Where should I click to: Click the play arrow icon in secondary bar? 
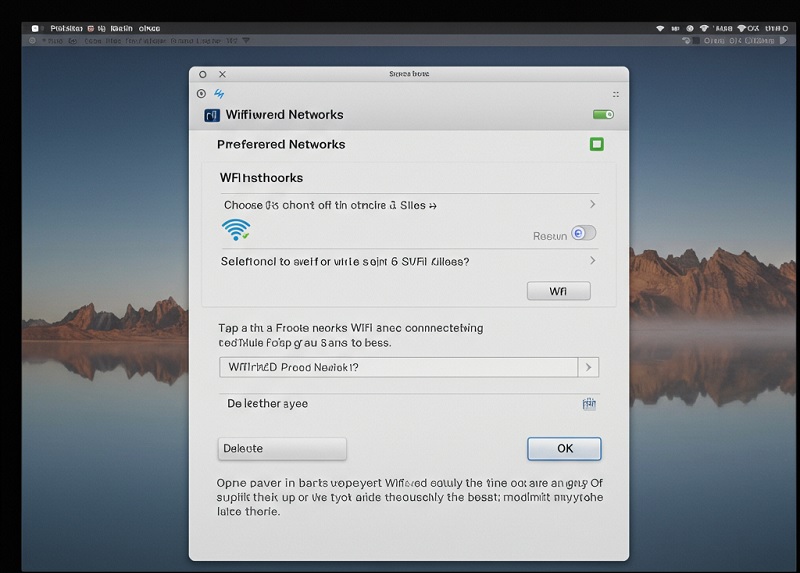point(783,40)
